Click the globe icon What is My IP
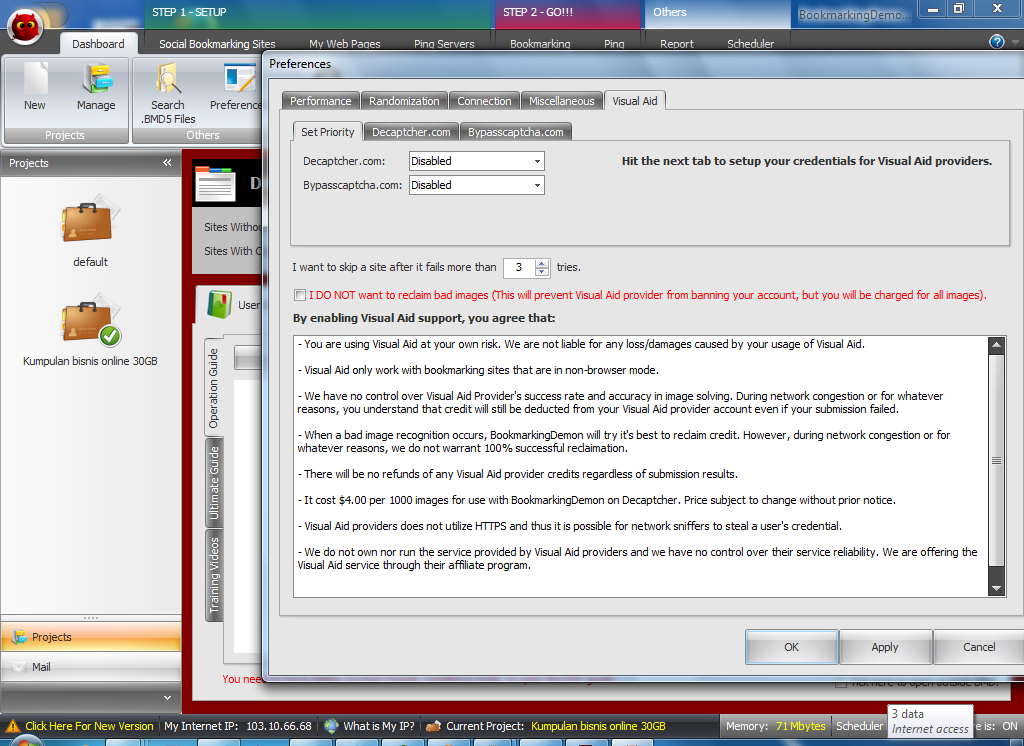 (x=331, y=726)
